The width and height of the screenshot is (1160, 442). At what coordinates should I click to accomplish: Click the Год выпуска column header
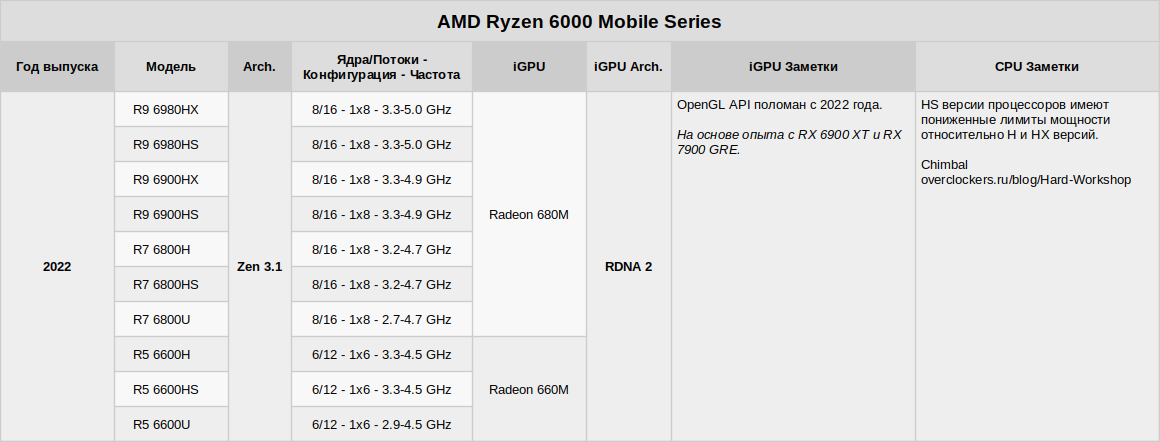click(x=57, y=67)
